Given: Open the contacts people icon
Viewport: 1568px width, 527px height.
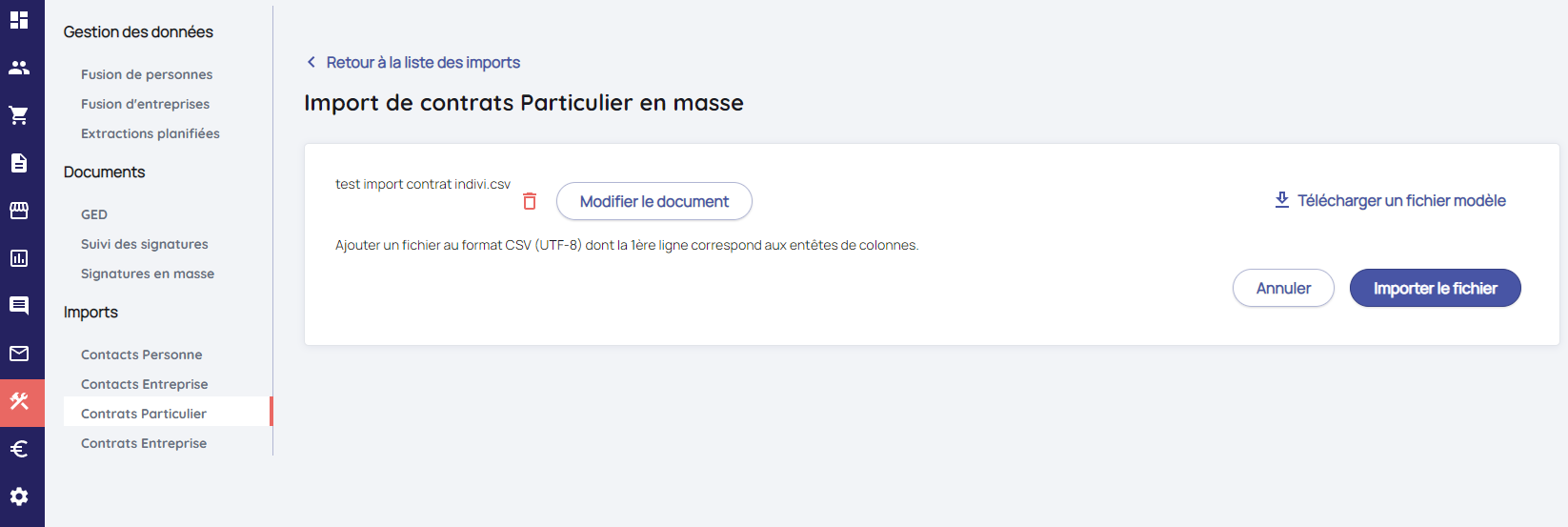Looking at the screenshot, I should pos(19,68).
